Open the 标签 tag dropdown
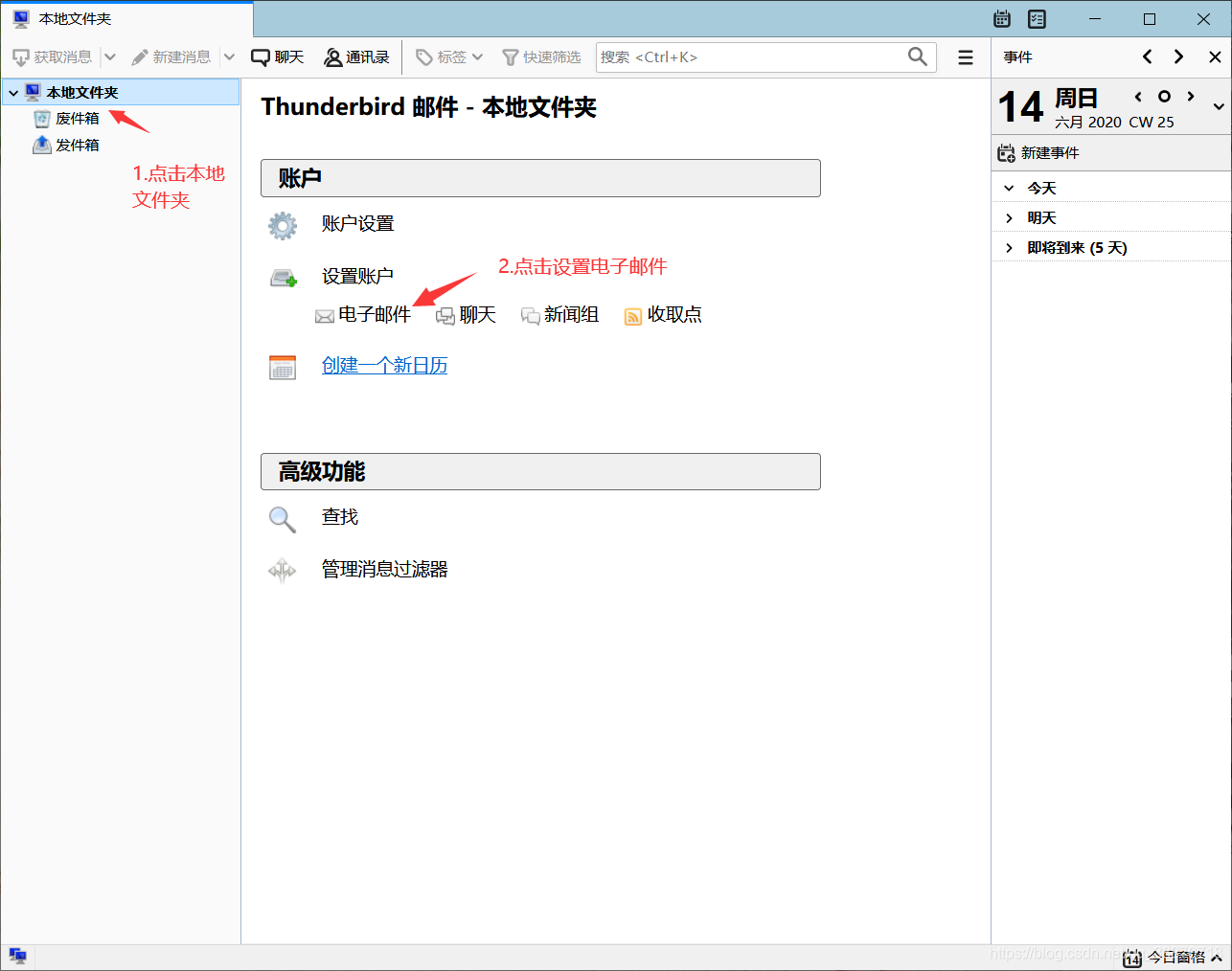Screen dimensions: 1232x971 point(449,57)
